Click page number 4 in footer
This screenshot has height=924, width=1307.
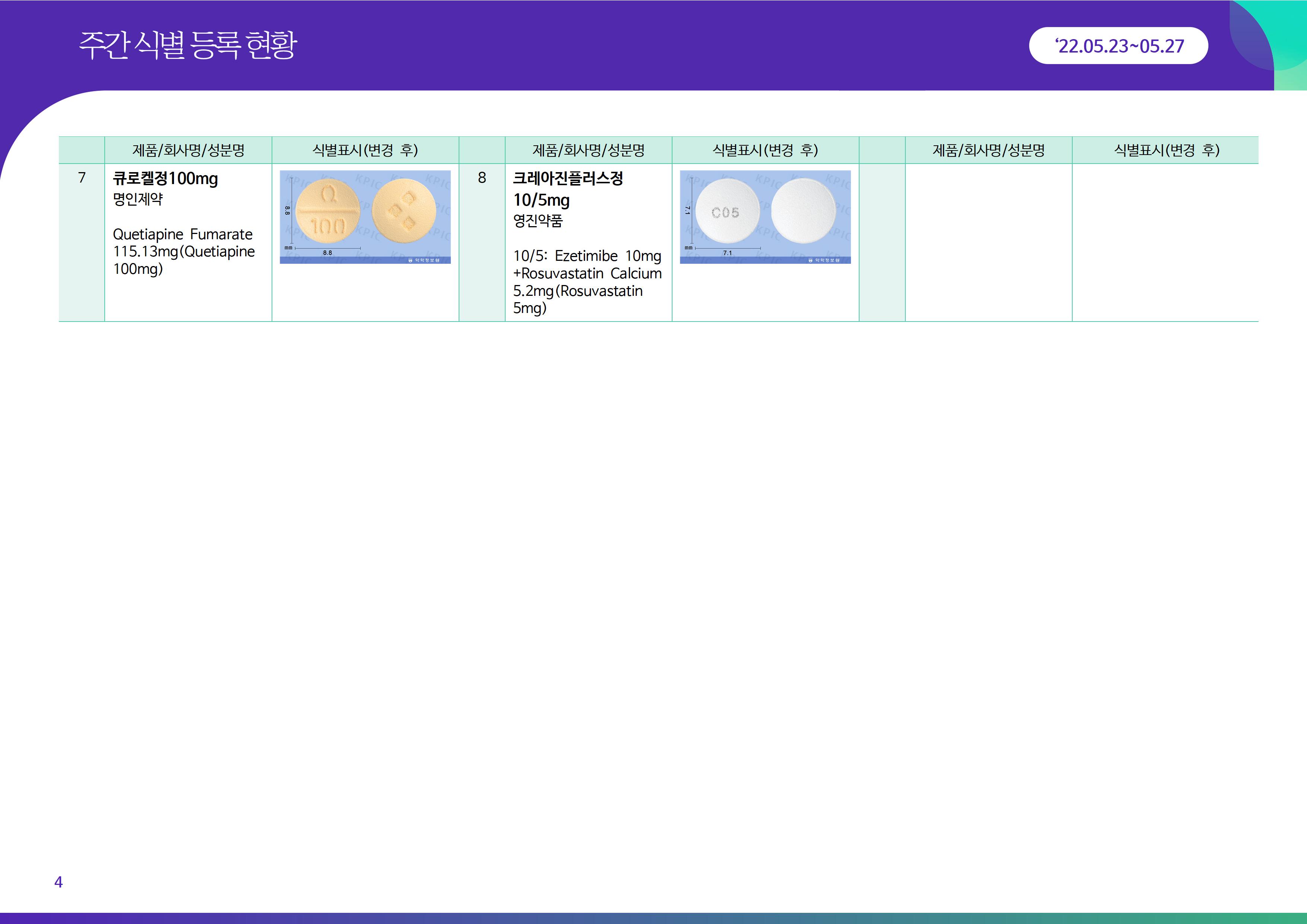coord(58,882)
